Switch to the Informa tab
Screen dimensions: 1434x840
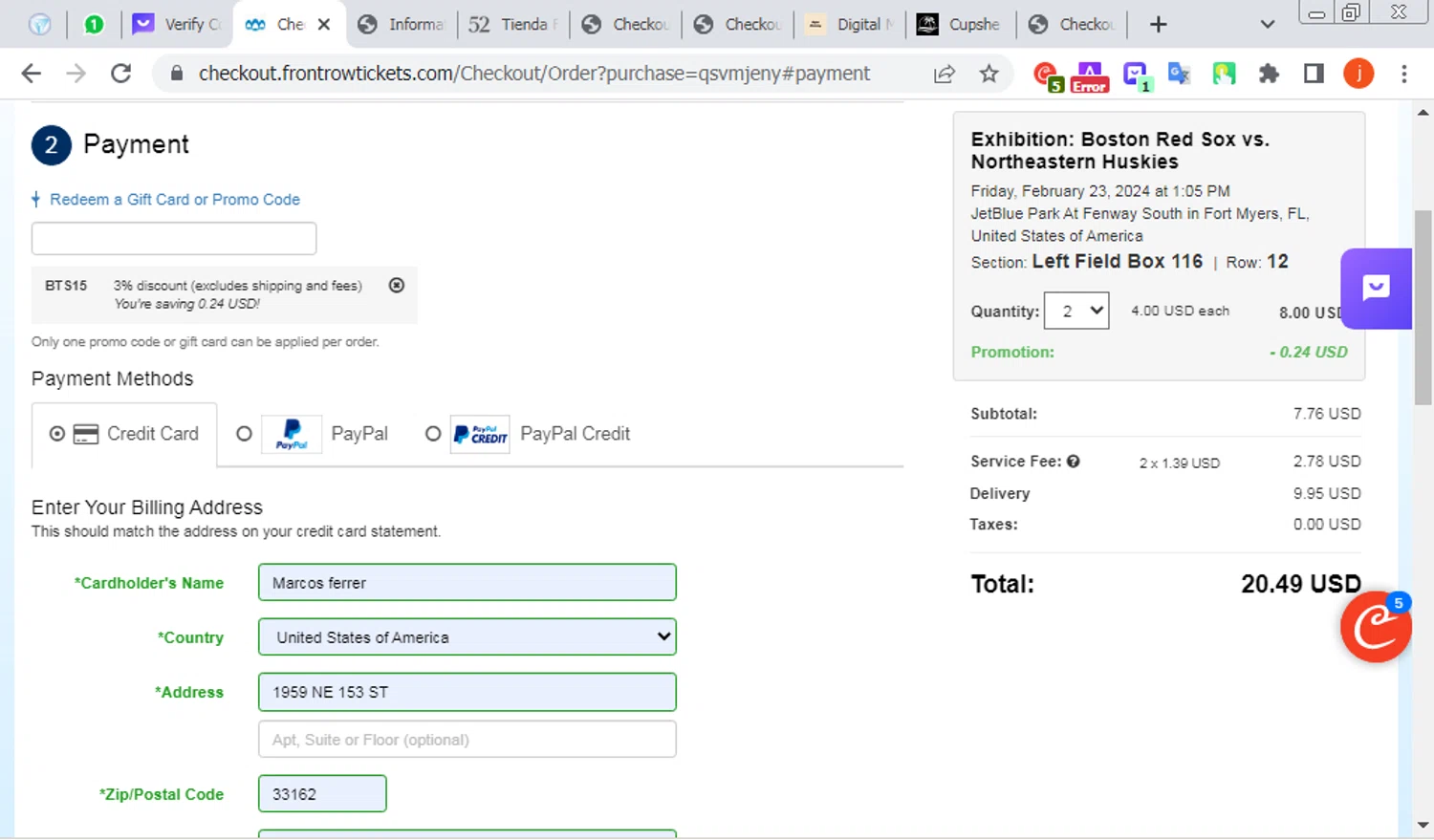(x=401, y=24)
